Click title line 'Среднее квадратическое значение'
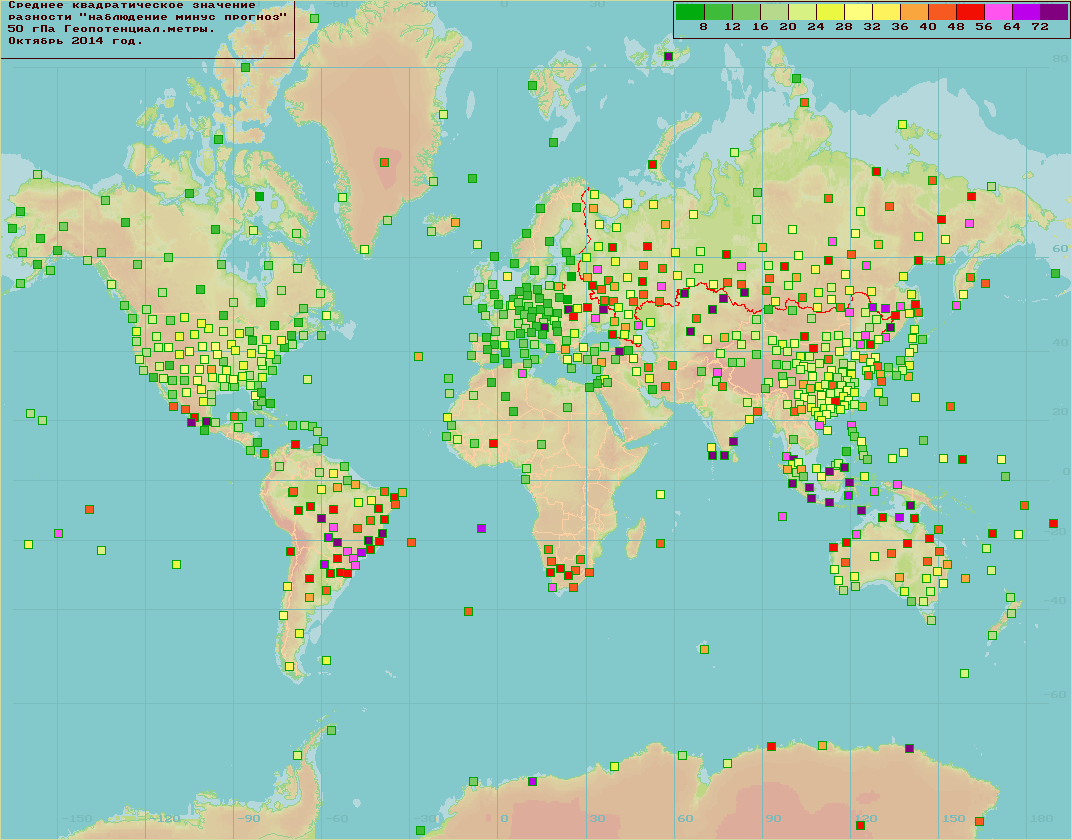The height and width of the screenshot is (840, 1072). 132,5
